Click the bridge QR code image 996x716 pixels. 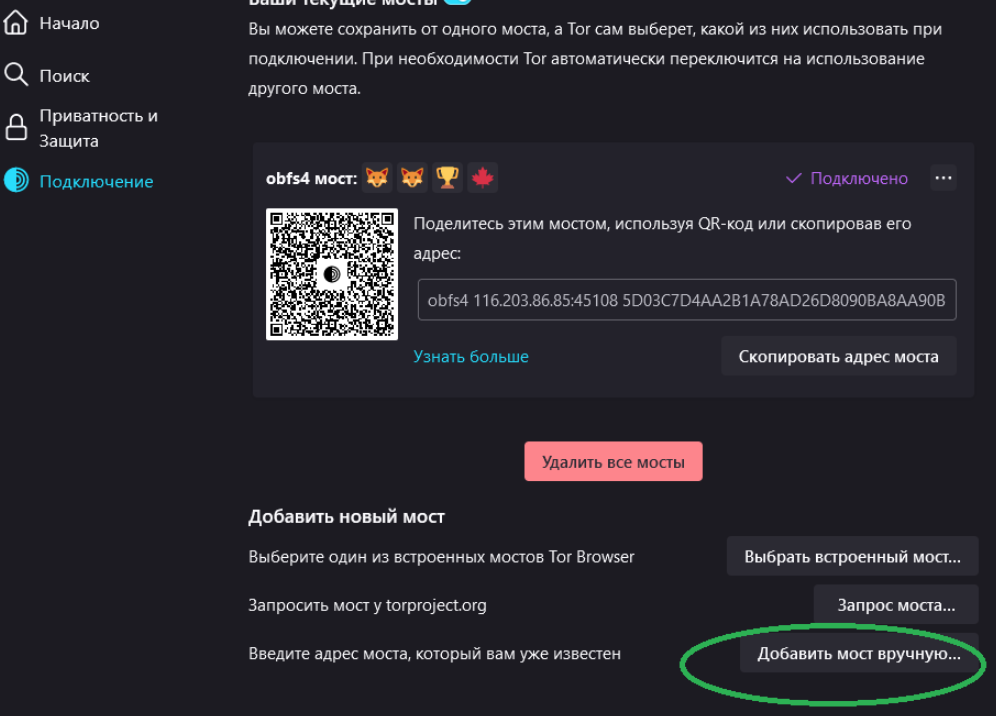[332, 274]
